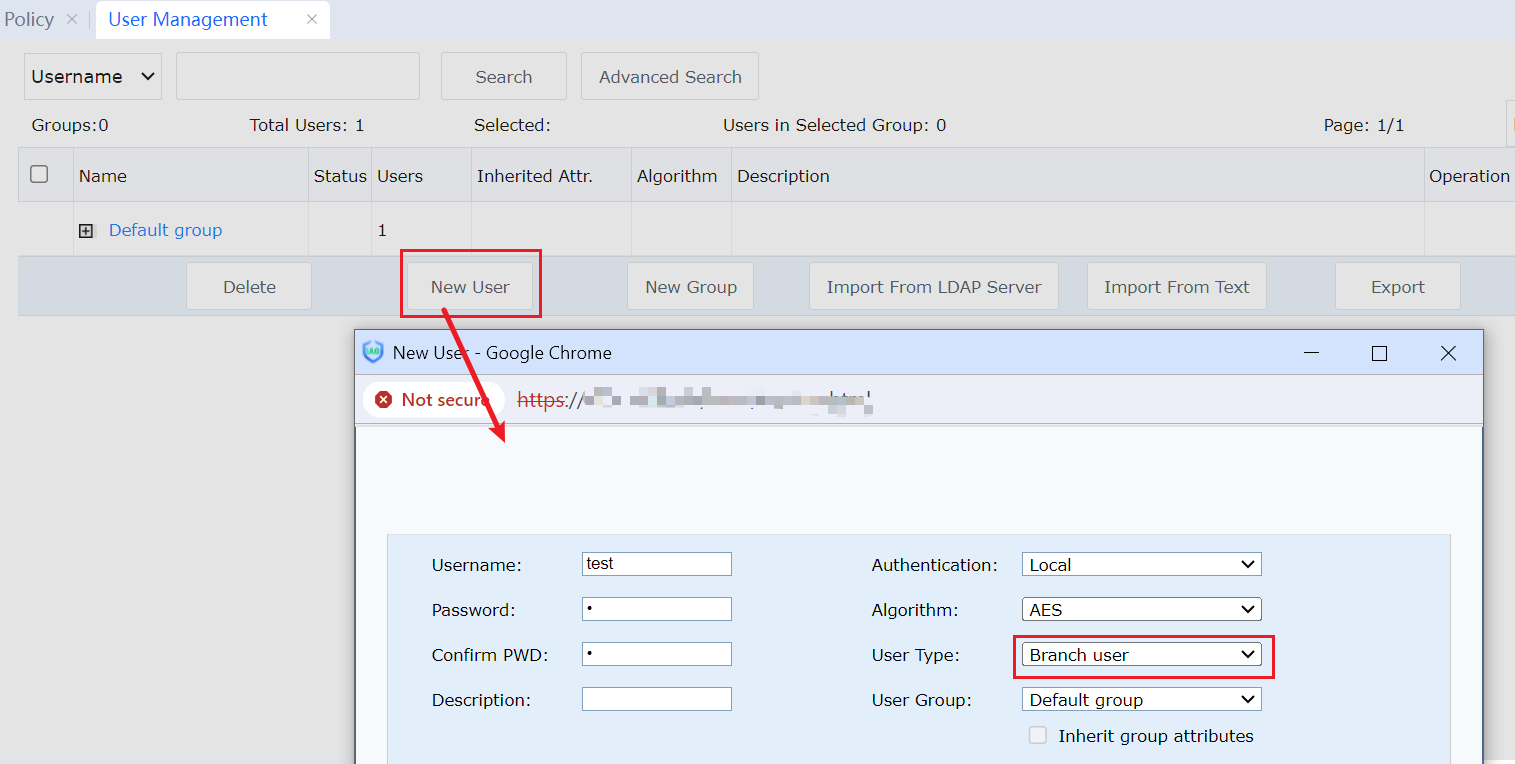Open the Authentication dropdown
Viewport: 1515px width, 764px height.
(x=1141, y=565)
